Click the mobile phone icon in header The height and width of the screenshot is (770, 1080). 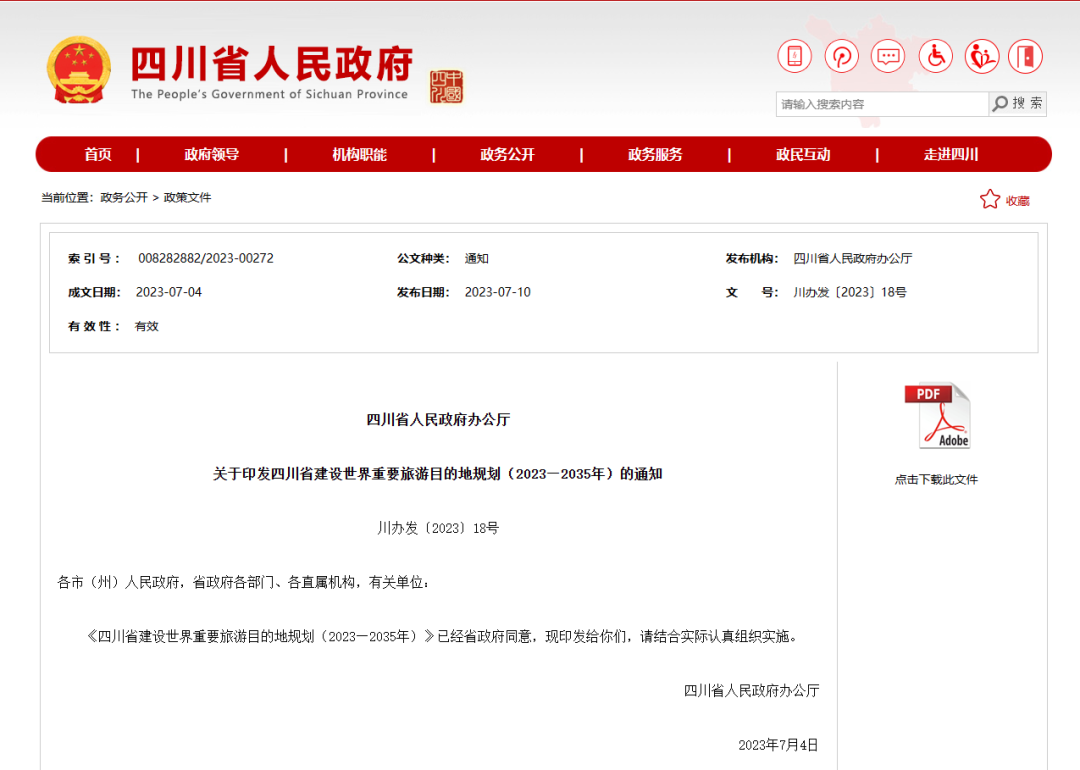(x=794, y=56)
